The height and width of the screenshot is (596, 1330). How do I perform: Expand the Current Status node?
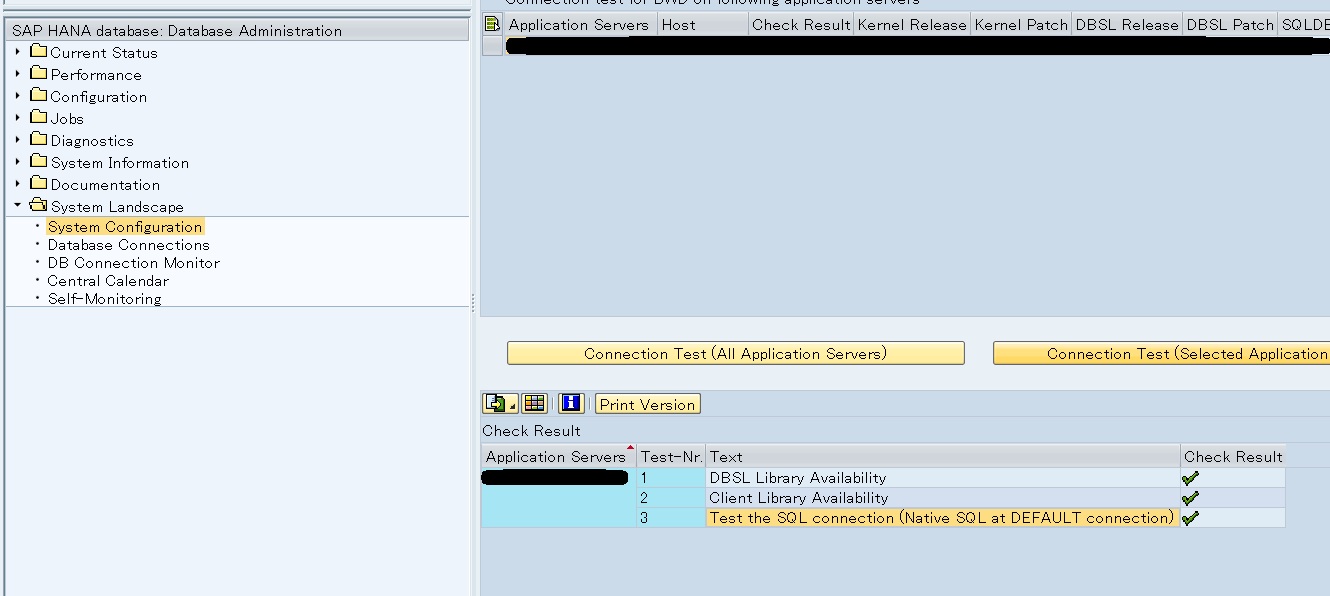click(18, 52)
